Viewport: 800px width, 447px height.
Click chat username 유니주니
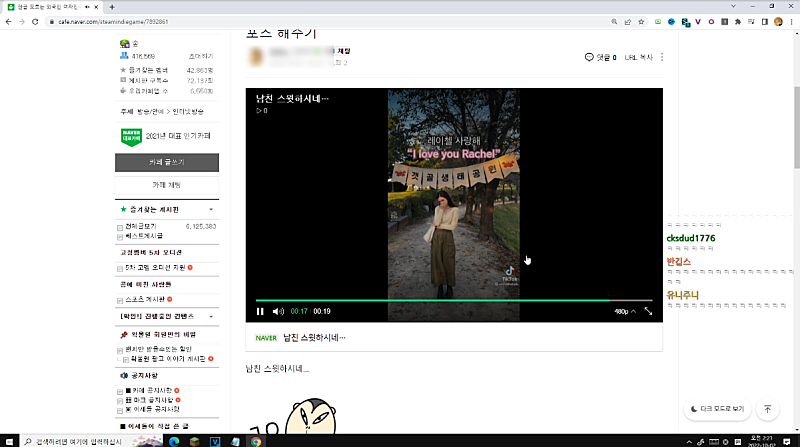682,295
